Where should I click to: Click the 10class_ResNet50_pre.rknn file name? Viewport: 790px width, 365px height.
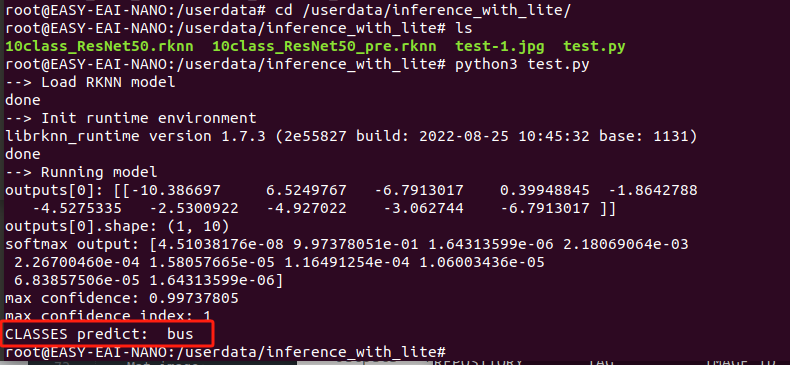coord(324,47)
